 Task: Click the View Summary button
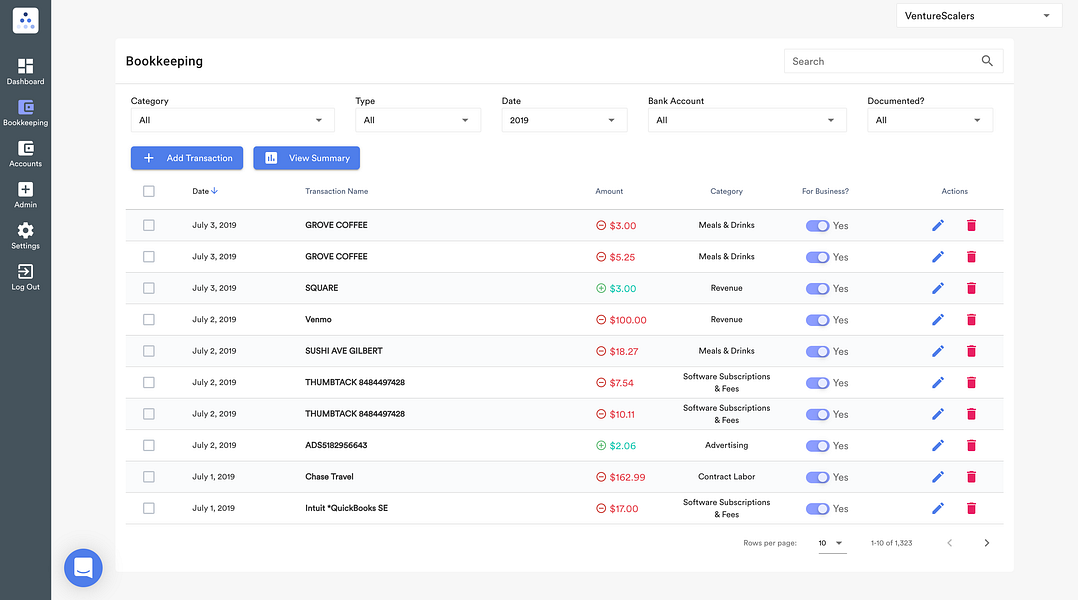point(307,158)
